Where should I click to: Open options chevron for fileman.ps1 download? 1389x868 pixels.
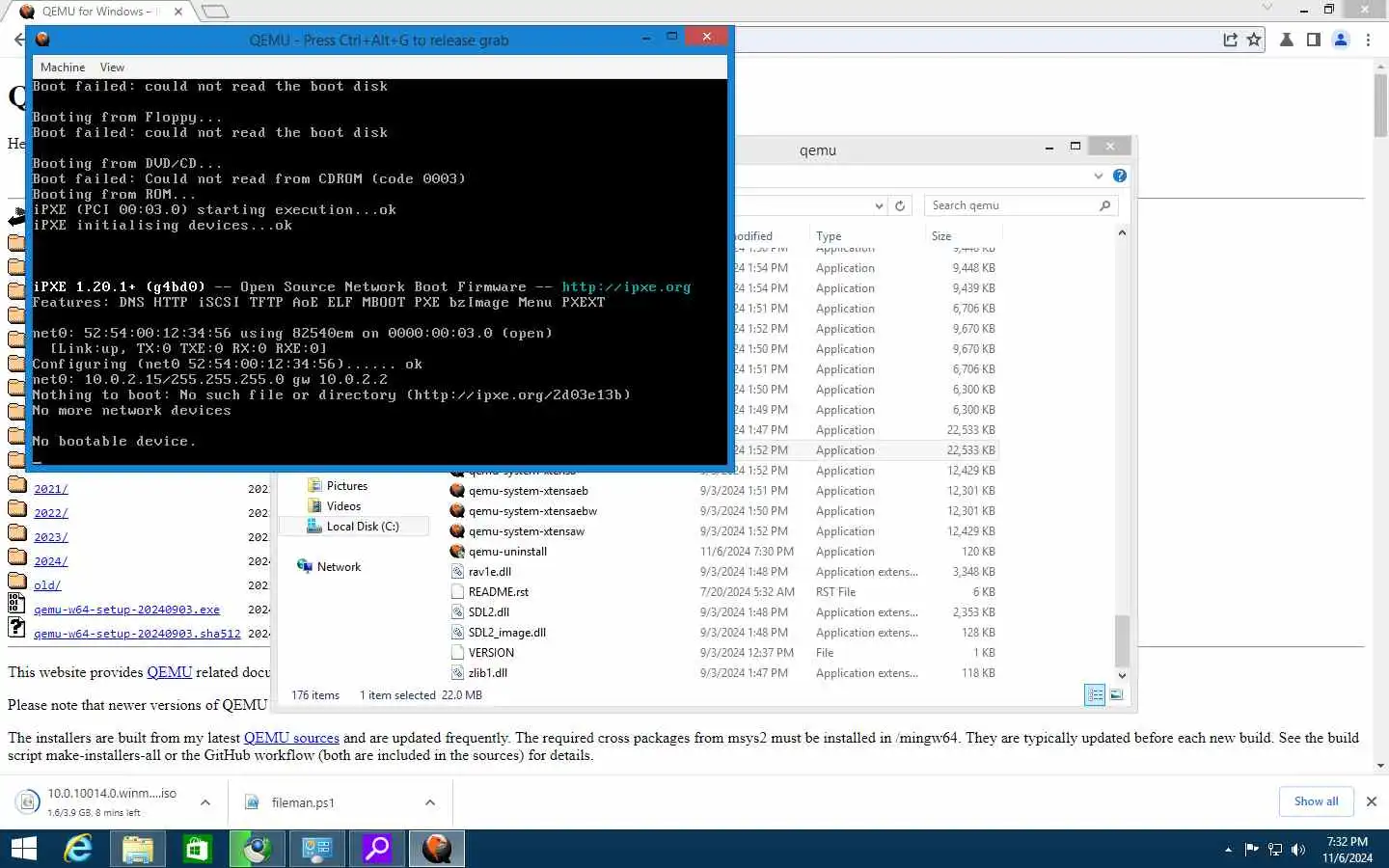point(430,802)
